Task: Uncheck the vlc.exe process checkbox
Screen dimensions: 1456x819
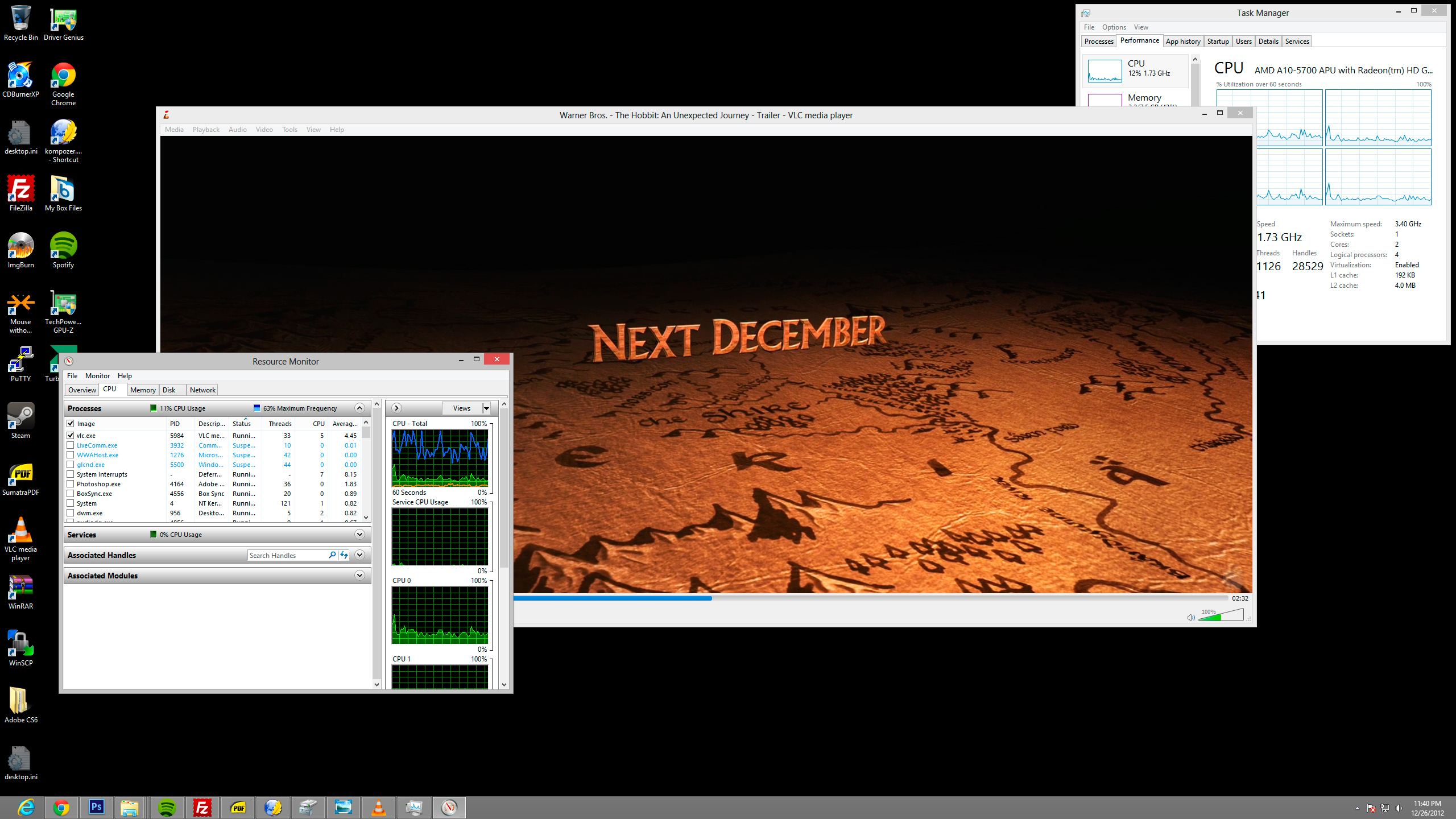Action: click(x=71, y=436)
